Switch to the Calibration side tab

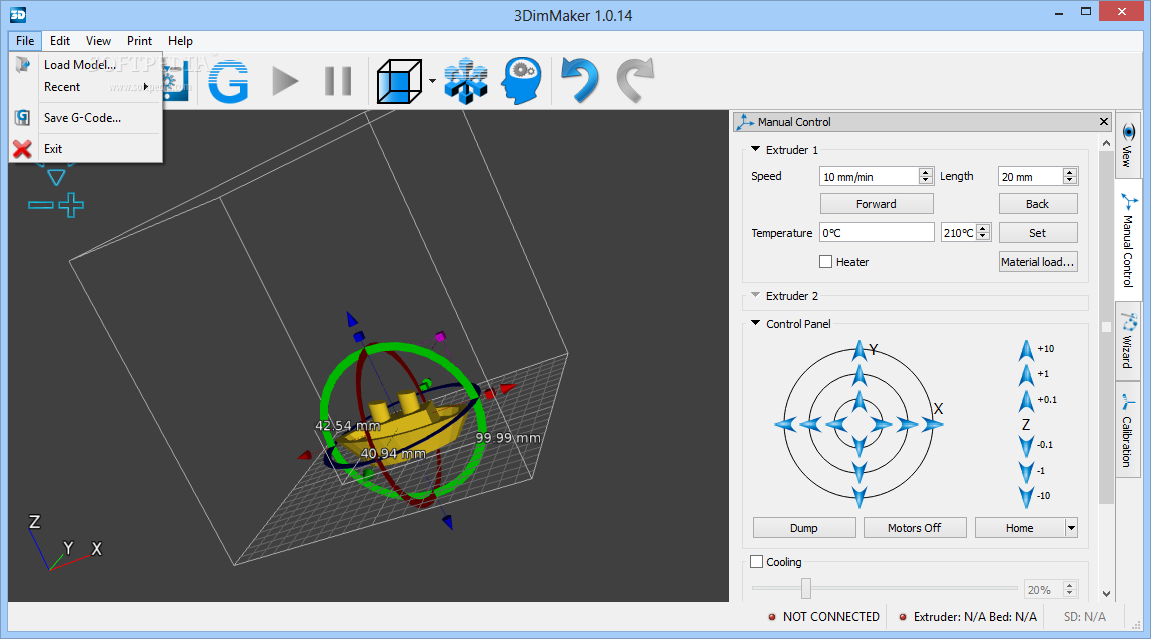[1128, 430]
